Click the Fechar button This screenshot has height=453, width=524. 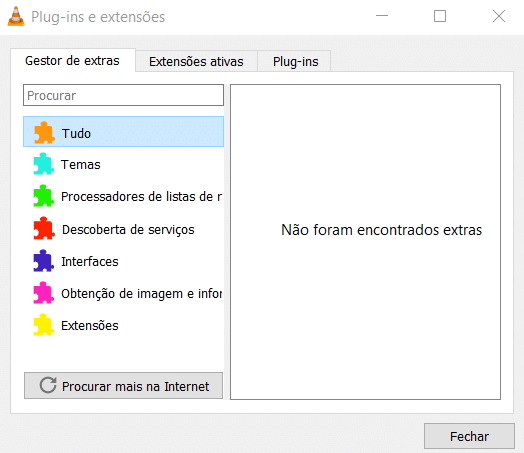tap(469, 436)
